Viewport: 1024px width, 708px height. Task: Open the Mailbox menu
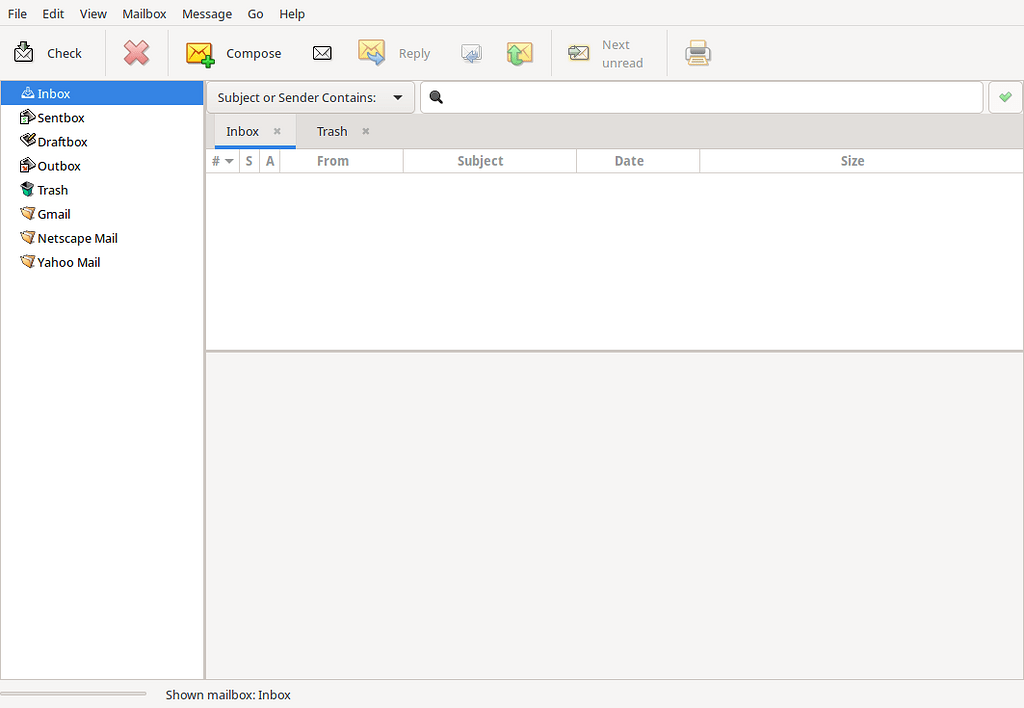pos(144,13)
